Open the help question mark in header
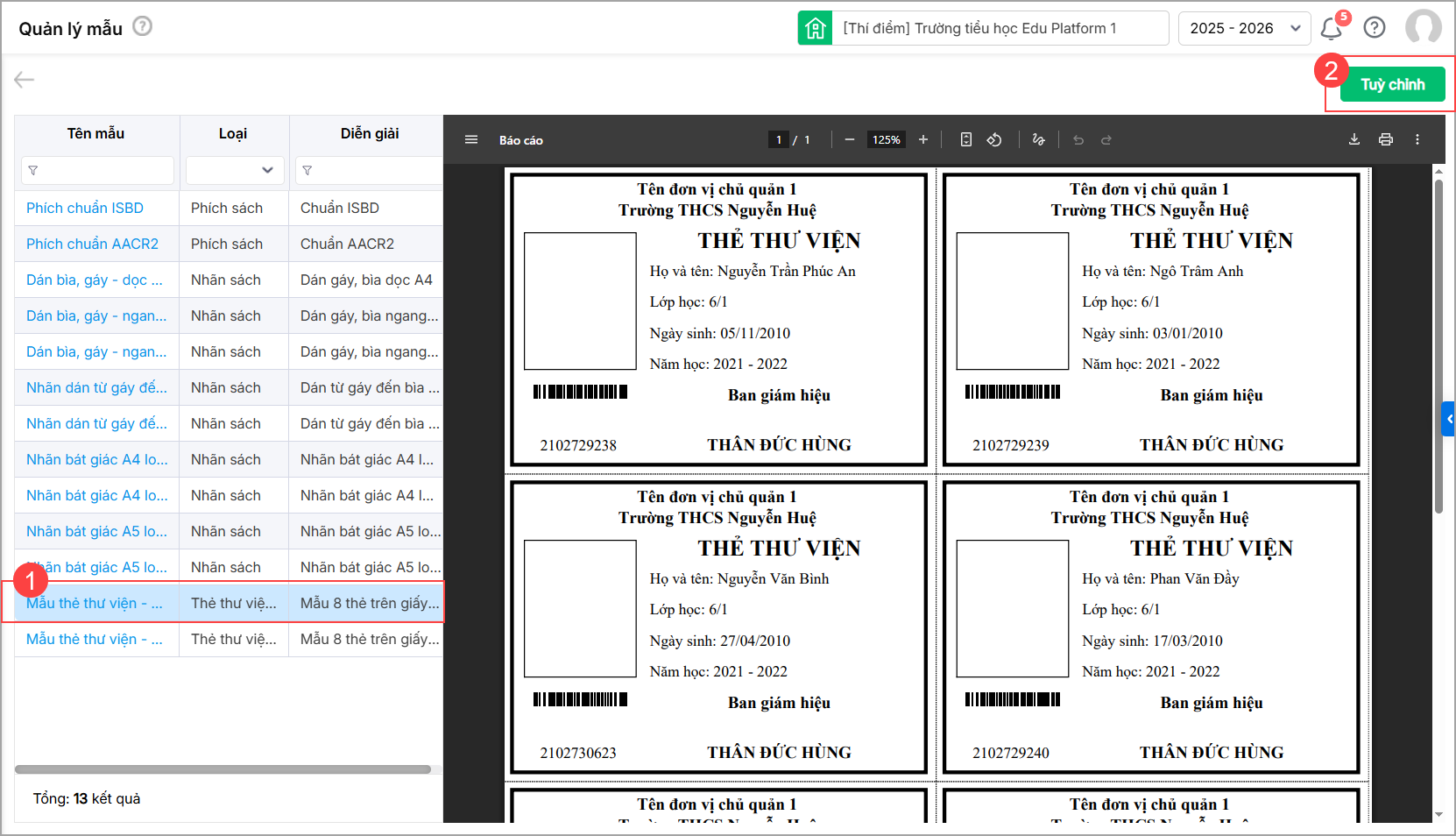1456x836 pixels. [x=1375, y=28]
